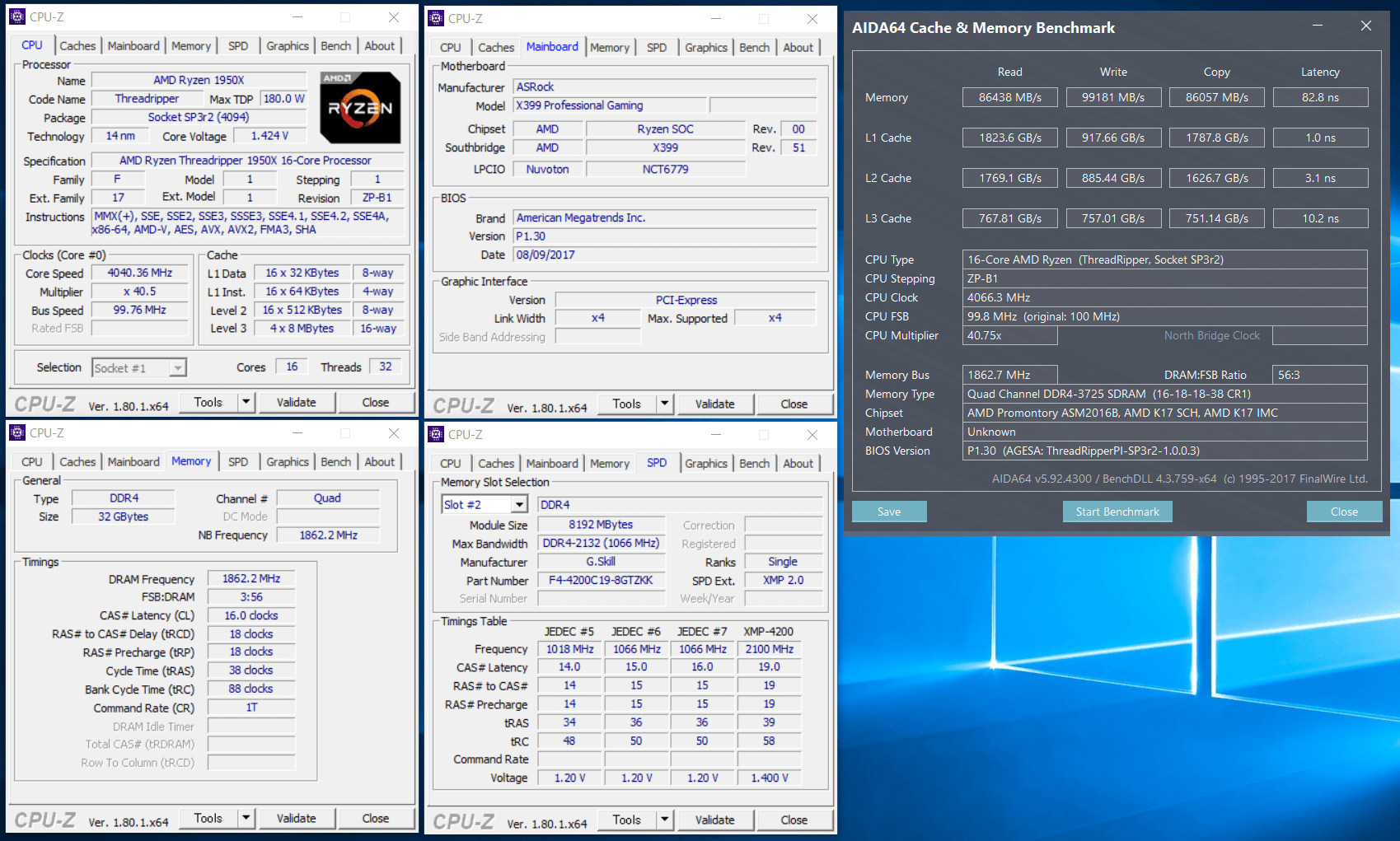The image size is (1400, 841).
Task: Click the Tools button in SPD window
Action: point(627,820)
